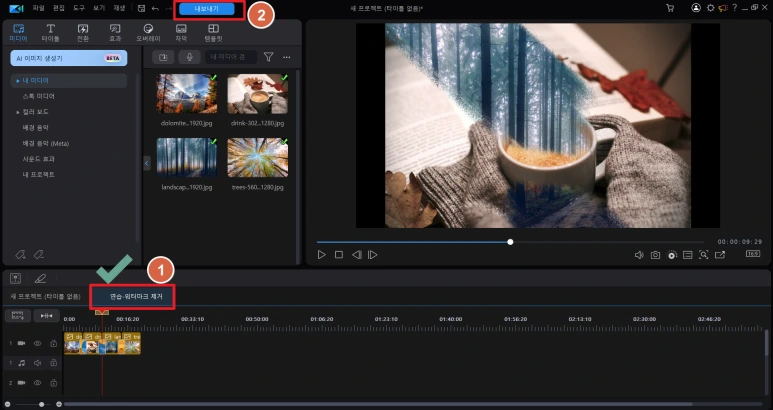
Task: Open the 효과 (Effects) room
Action: tap(115, 33)
